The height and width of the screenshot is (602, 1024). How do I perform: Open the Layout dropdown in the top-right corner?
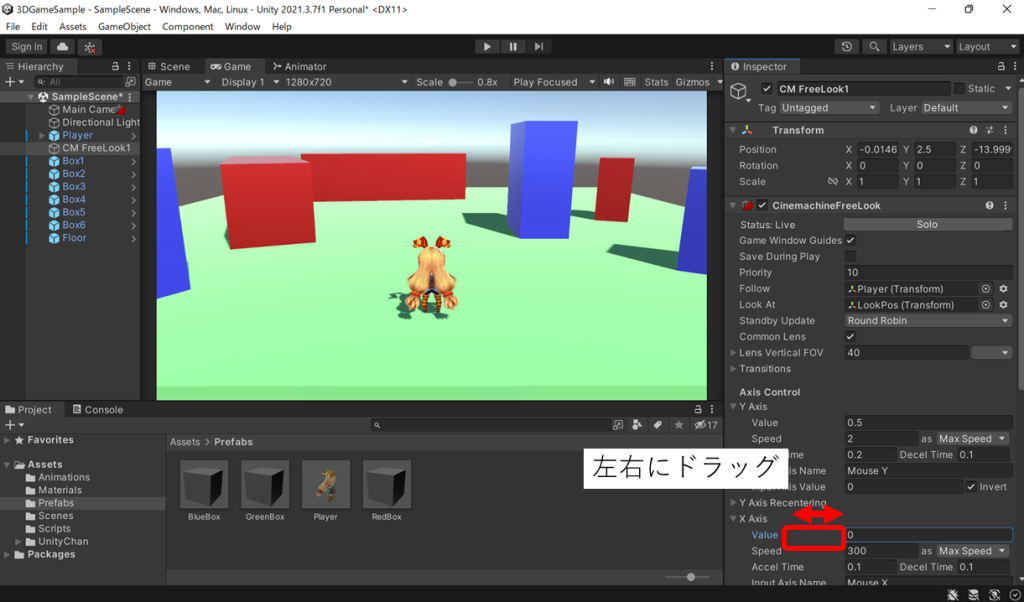987,46
